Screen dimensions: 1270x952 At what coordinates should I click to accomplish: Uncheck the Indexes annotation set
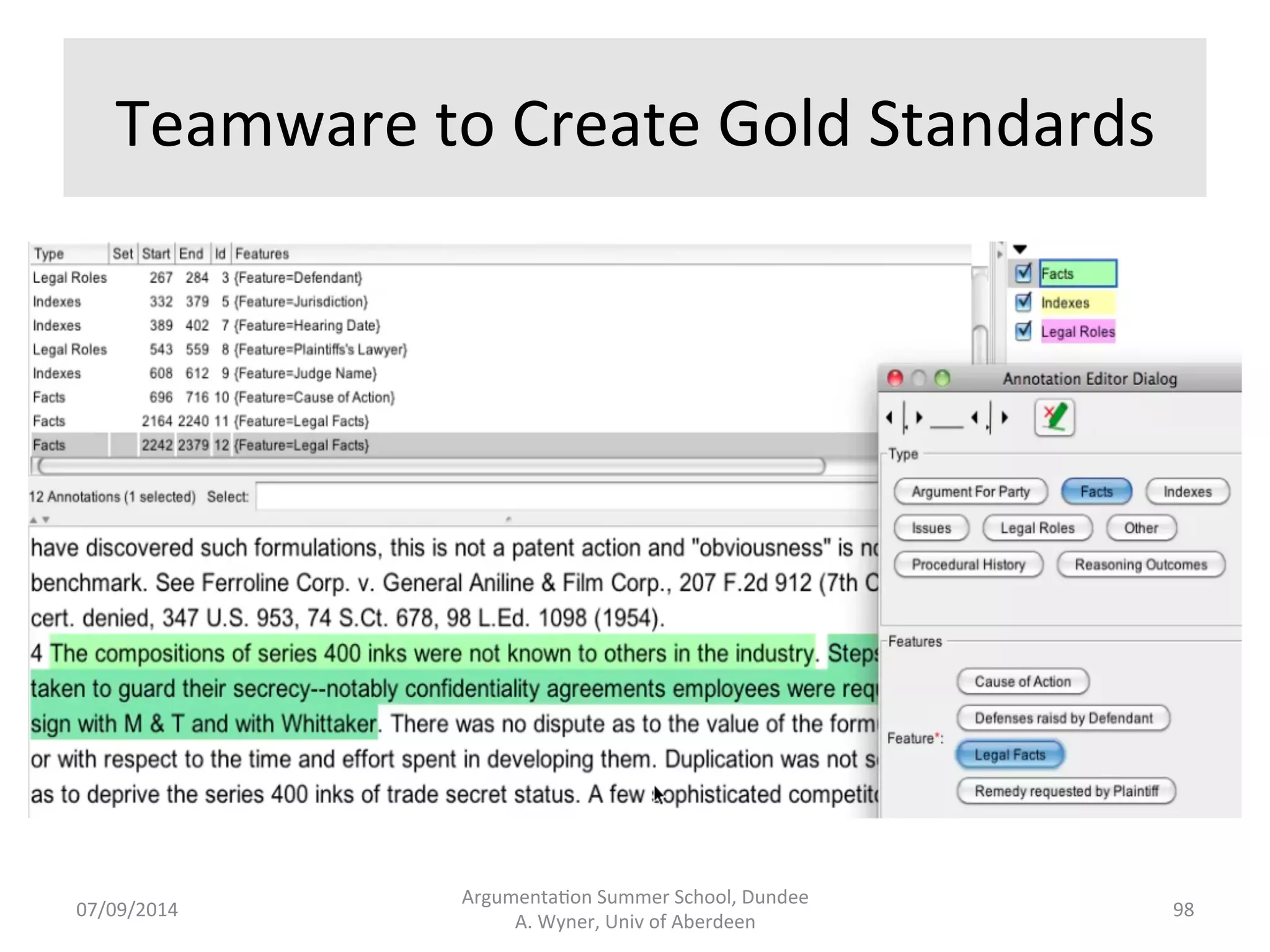coord(1023,302)
